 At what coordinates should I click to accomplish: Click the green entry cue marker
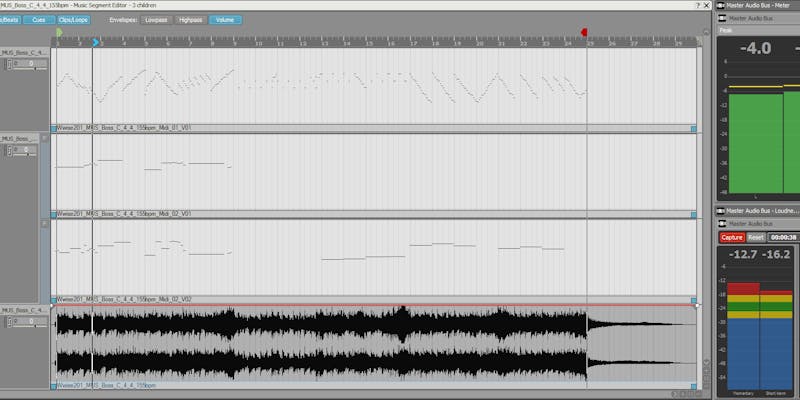pos(59,33)
